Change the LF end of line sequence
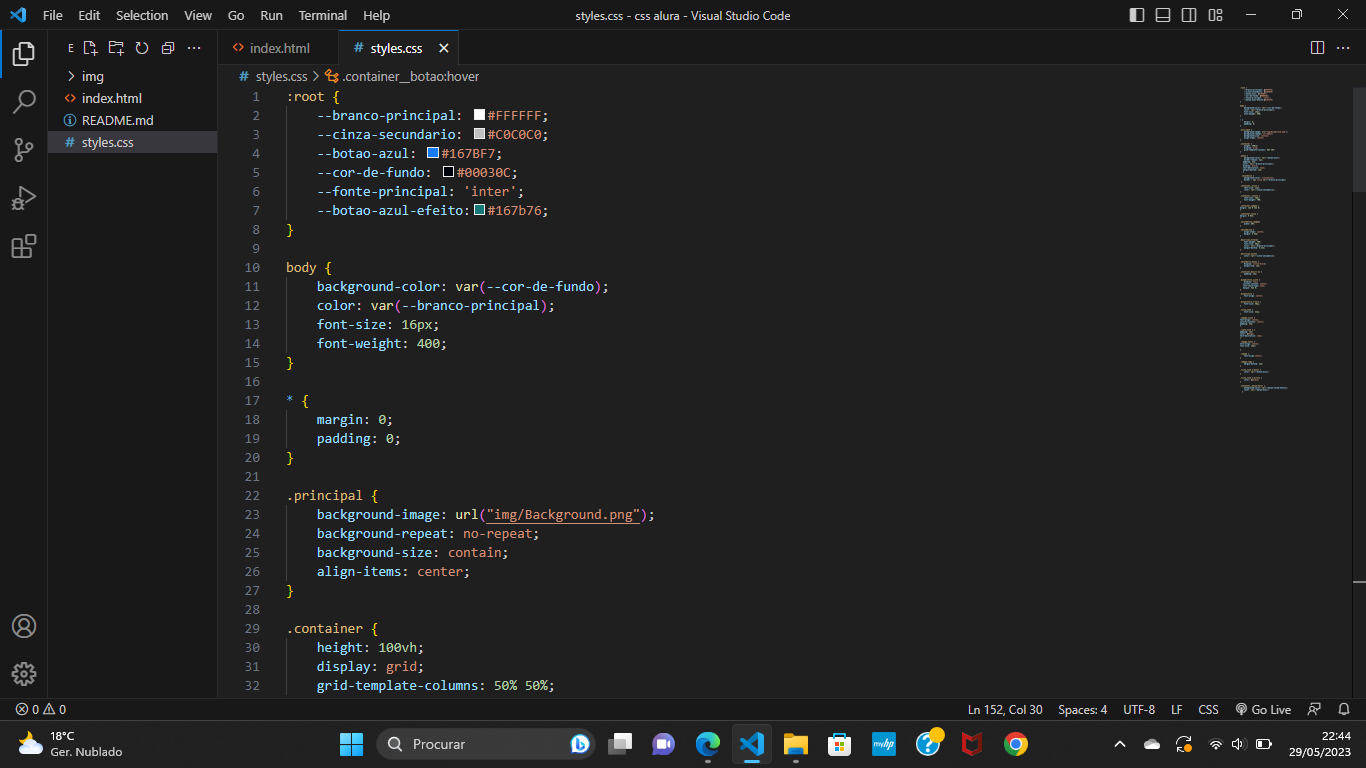 tap(1177, 710)
